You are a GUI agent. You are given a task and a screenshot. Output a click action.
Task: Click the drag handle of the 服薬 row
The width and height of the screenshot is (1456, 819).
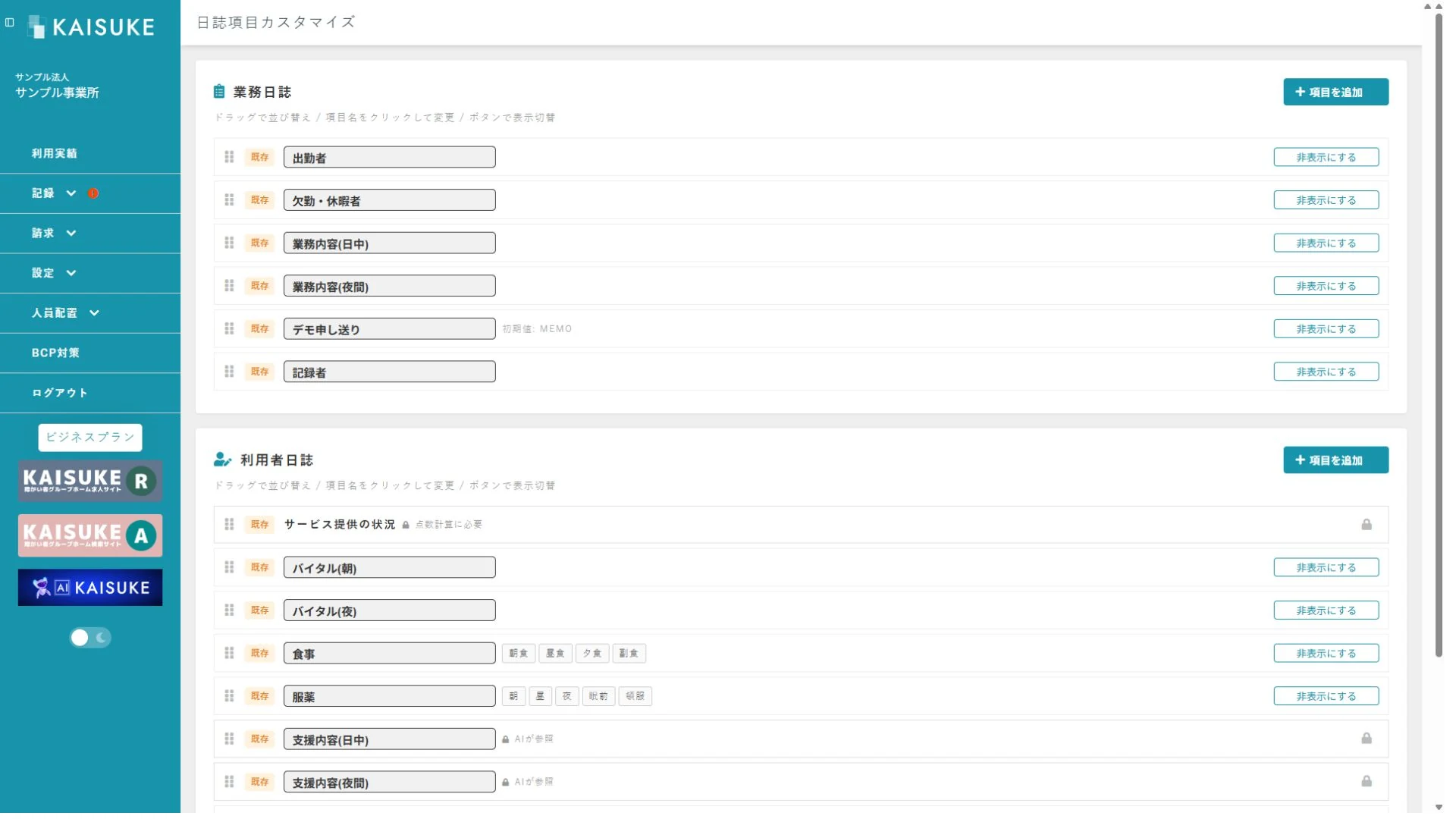coord(229,696)
